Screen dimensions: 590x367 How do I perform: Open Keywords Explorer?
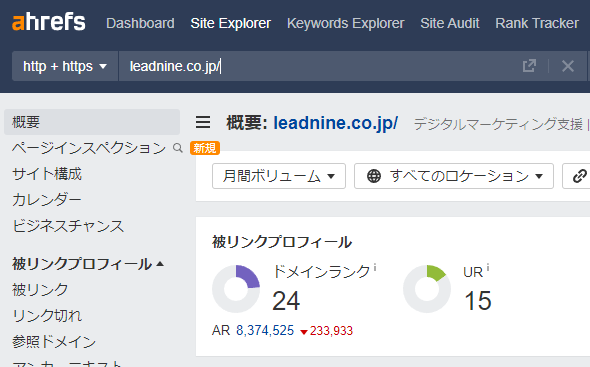click(x=345, y=23)
